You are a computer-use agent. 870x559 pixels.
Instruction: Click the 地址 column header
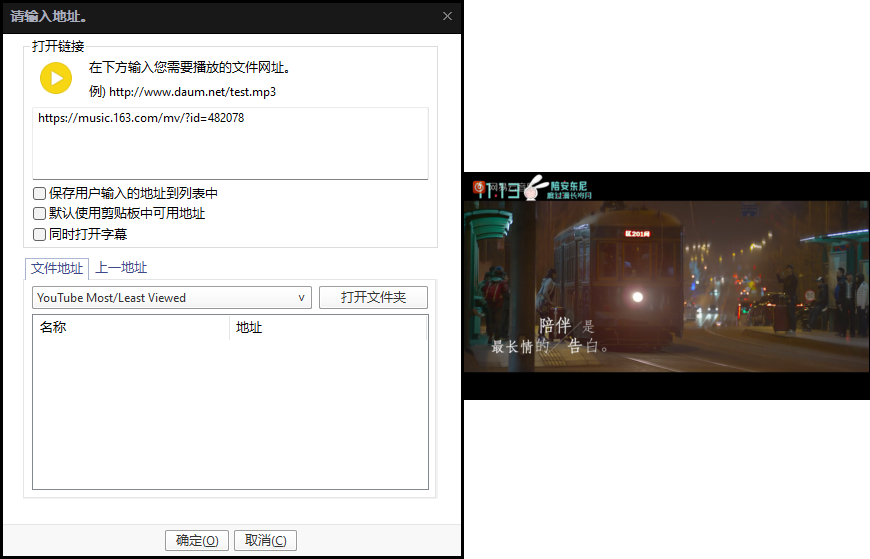(328, 327)
